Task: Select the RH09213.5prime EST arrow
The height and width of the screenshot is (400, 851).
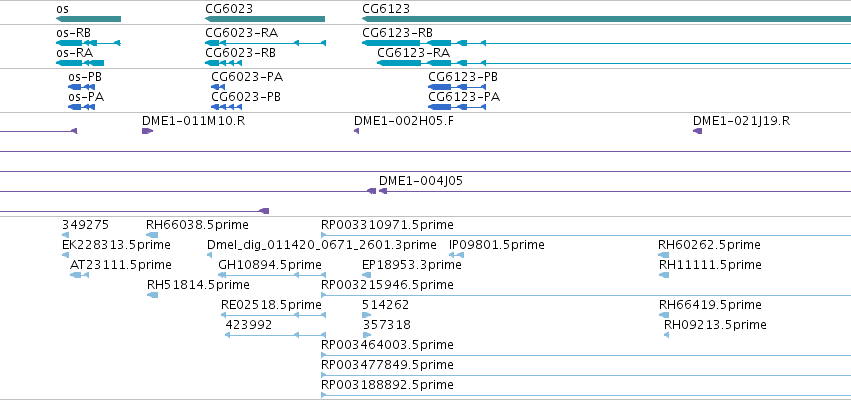Action: (x=666, y=335)
